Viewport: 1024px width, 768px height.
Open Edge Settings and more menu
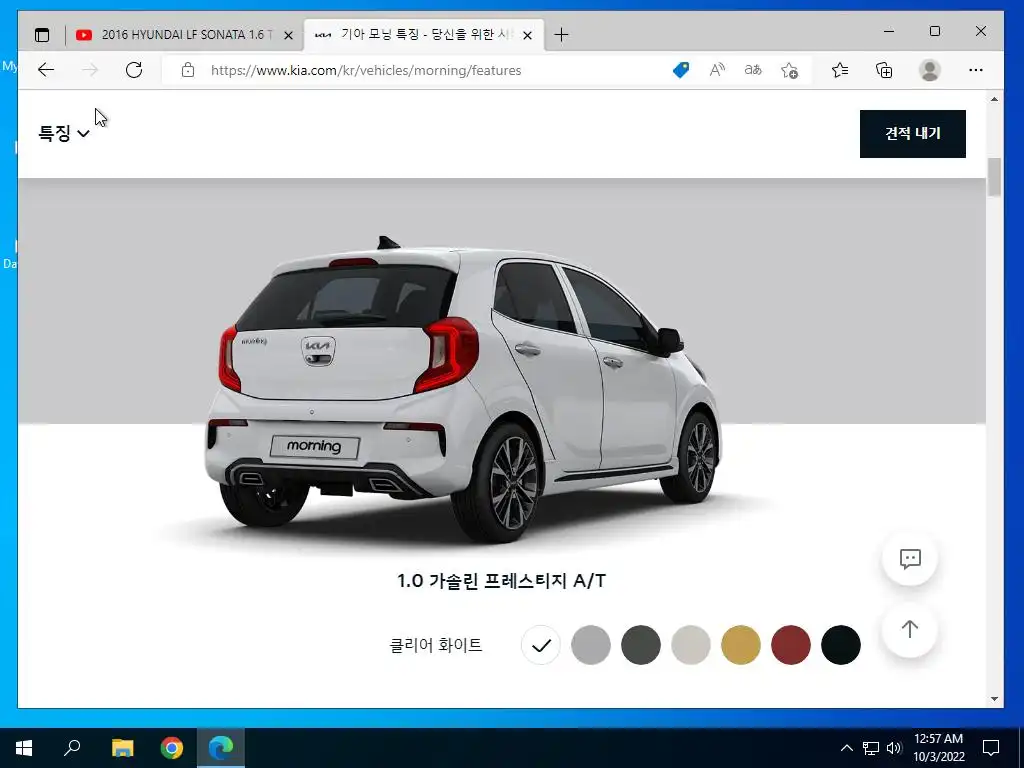tap(976, 70)
